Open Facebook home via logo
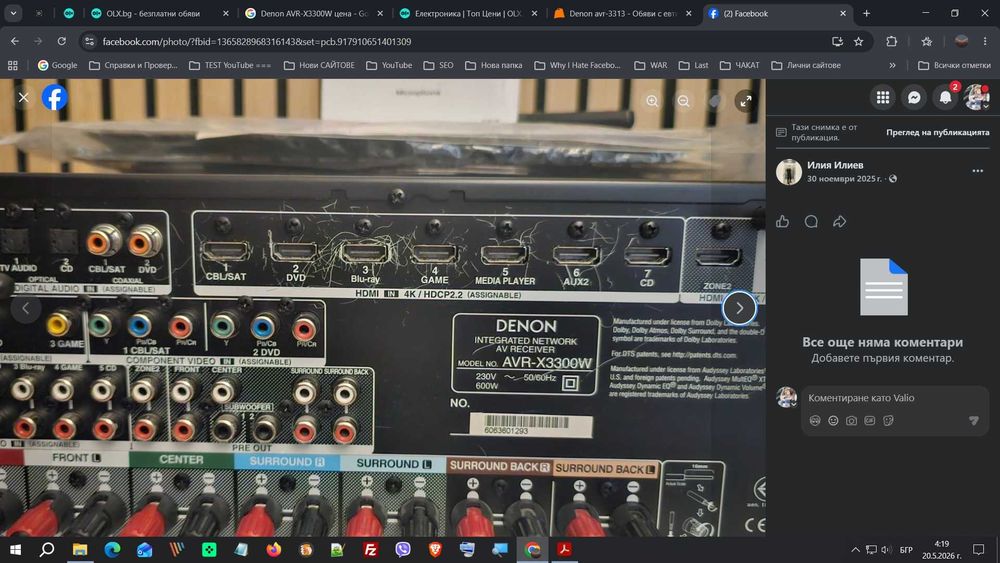The width and height of the screenshot is (1000, 563). pos(55,98)
